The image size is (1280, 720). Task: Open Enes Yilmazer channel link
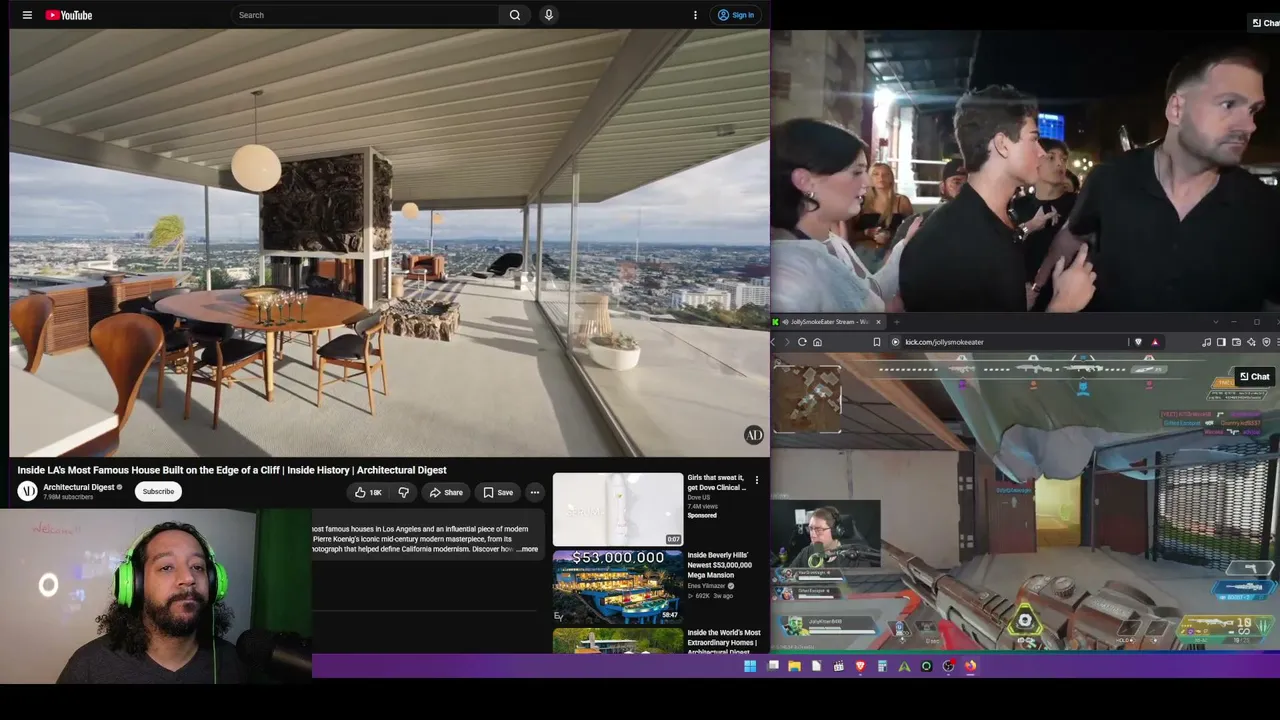(706, 585)
